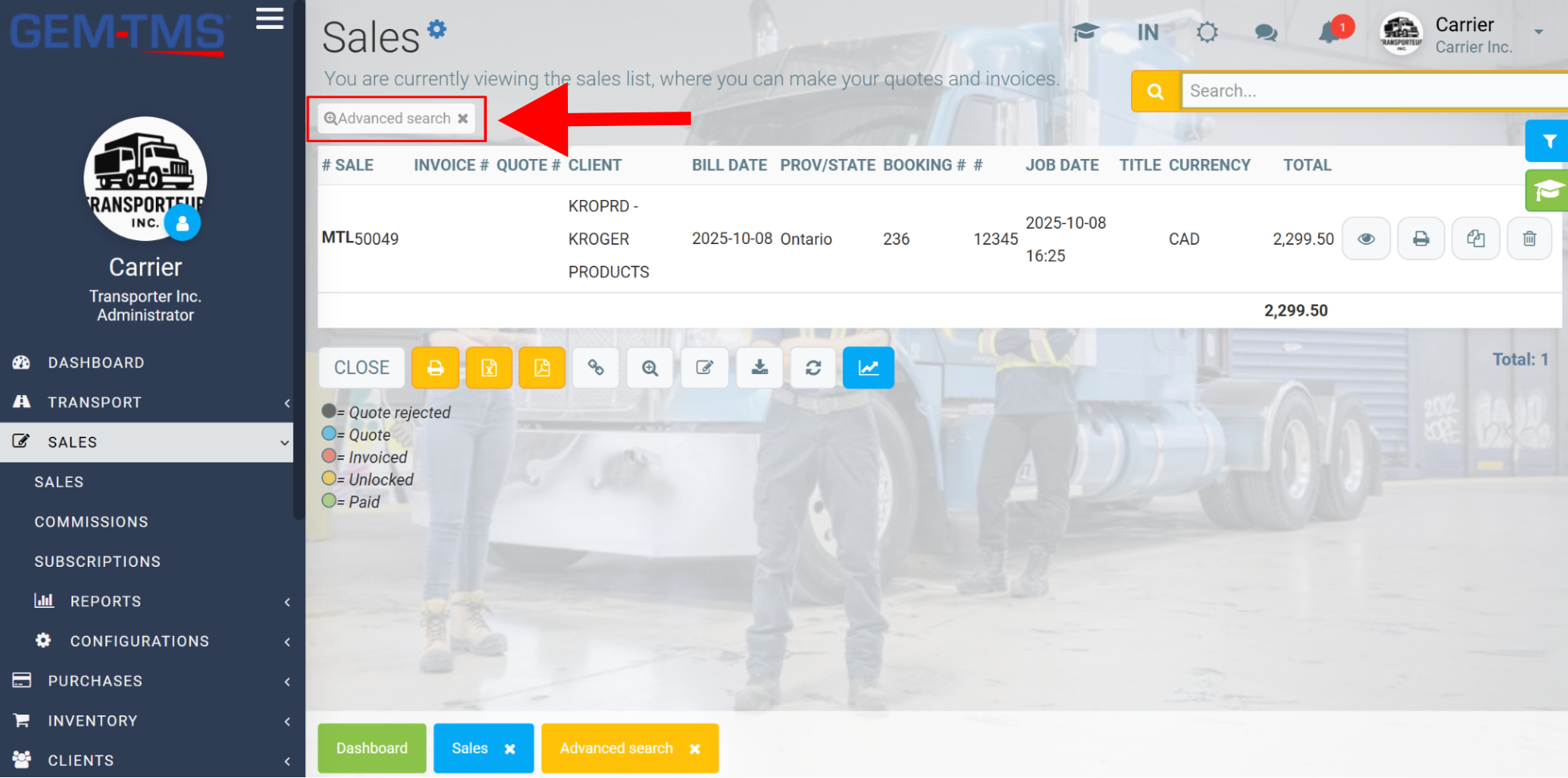This screenshot has width=1568, height=778.
Task: Remove the Advanced search filter tag
Action: (463, 118)
